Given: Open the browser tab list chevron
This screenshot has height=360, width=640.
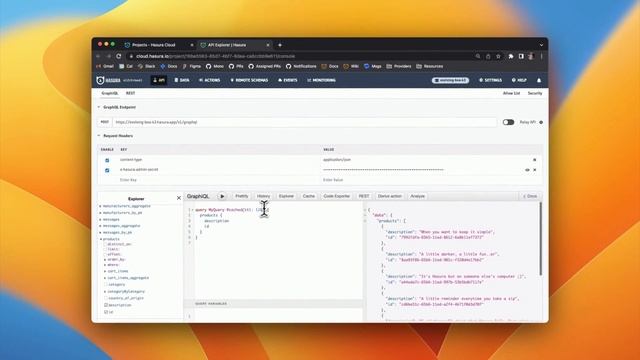Looking at the screenshot, I should click(x=541, y=45).
